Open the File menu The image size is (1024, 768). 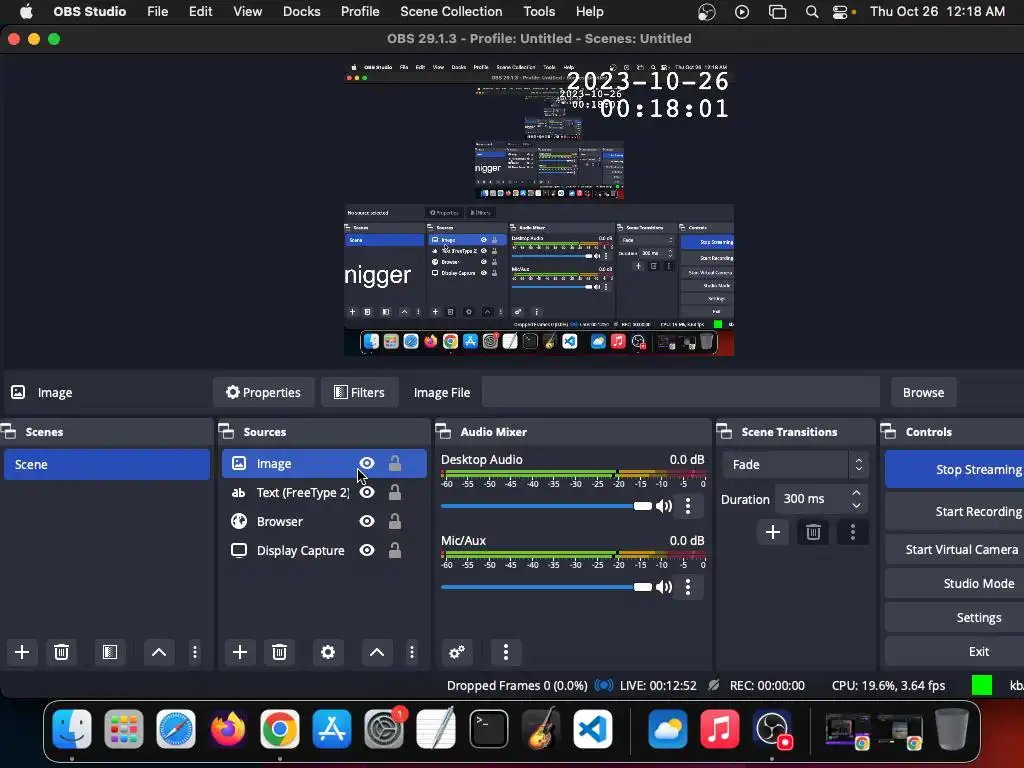[x=157, y=11]
